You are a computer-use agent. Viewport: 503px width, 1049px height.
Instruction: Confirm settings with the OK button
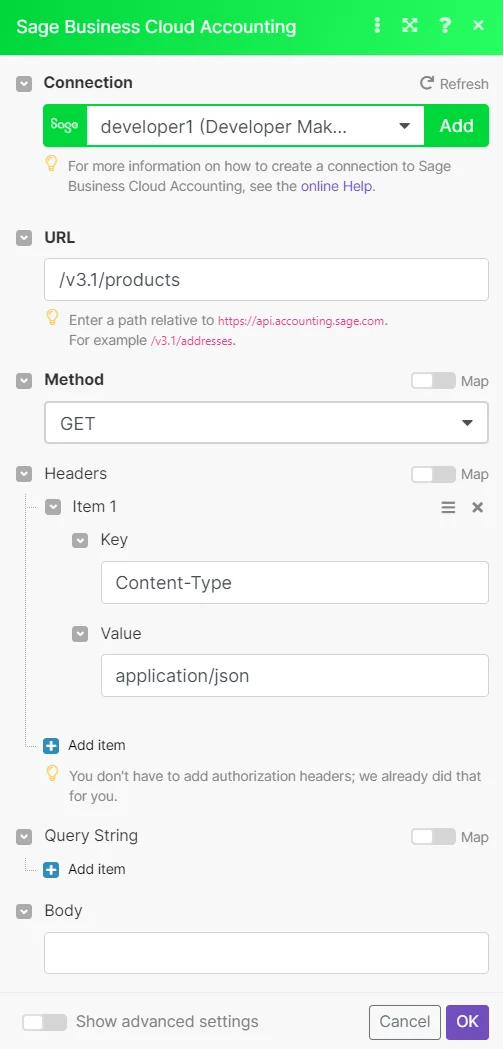coord(468,1022)
